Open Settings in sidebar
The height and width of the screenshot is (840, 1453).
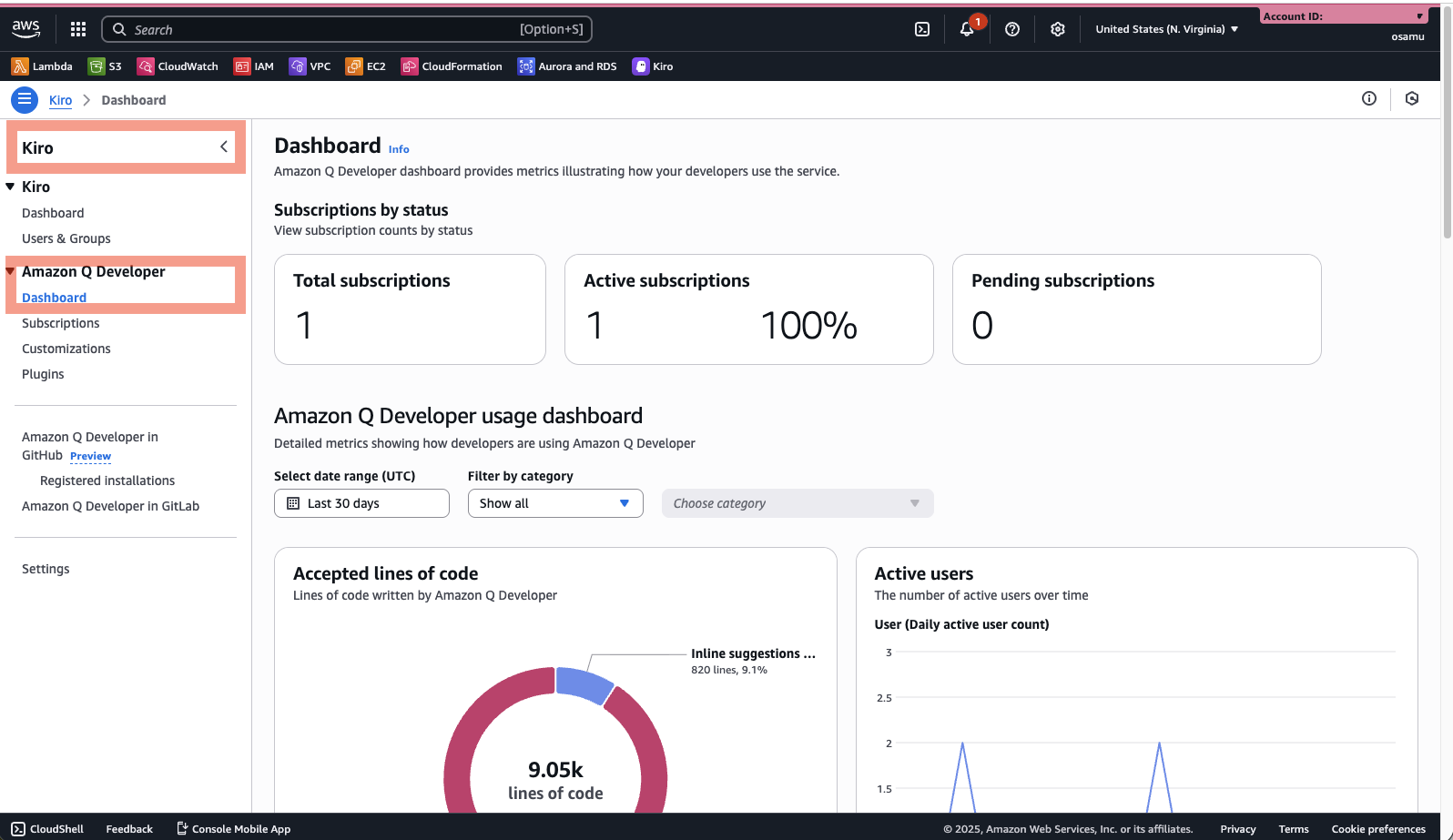pos(46,569)
